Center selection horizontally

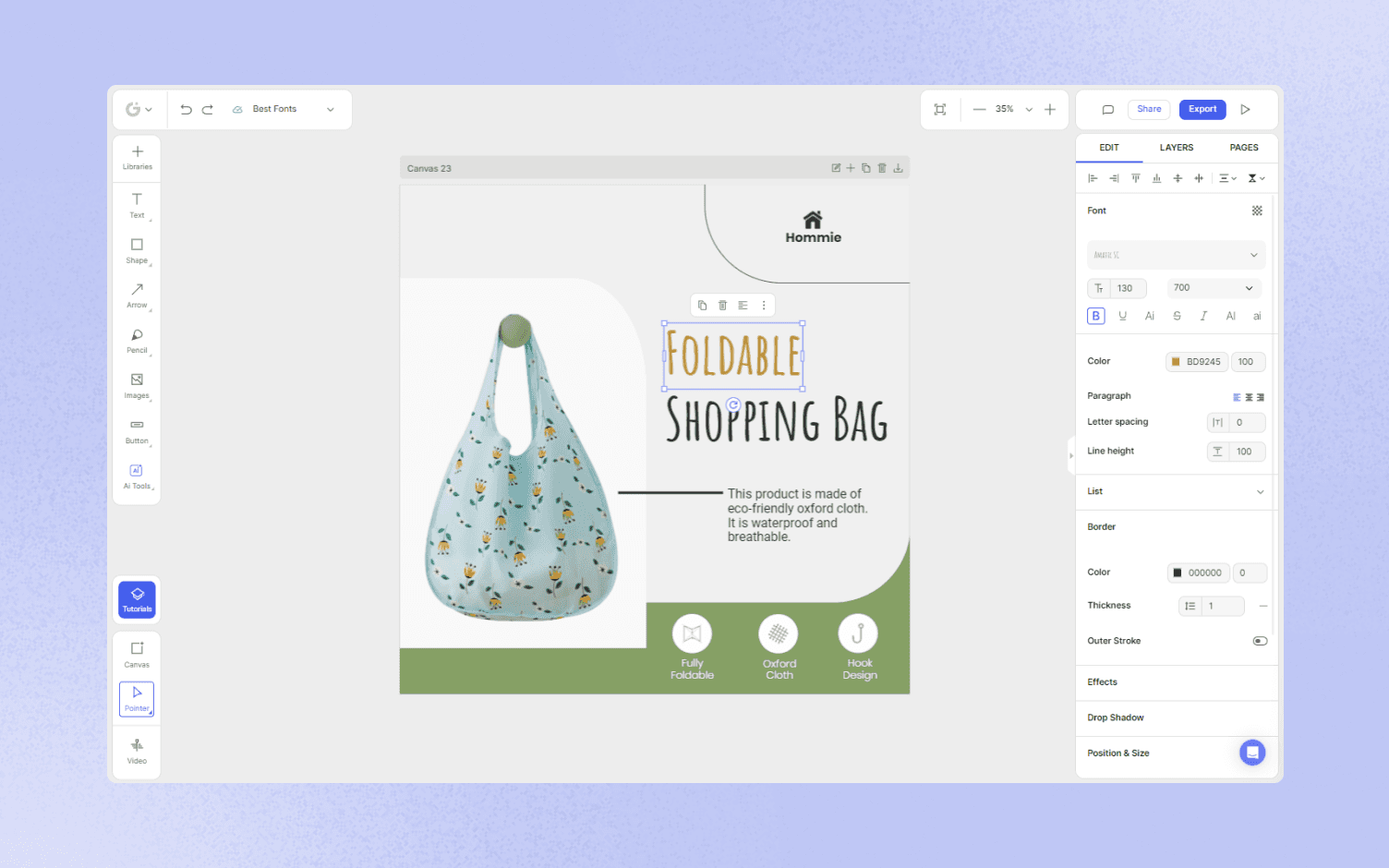pyautogui.click(x=1199, y=178)
